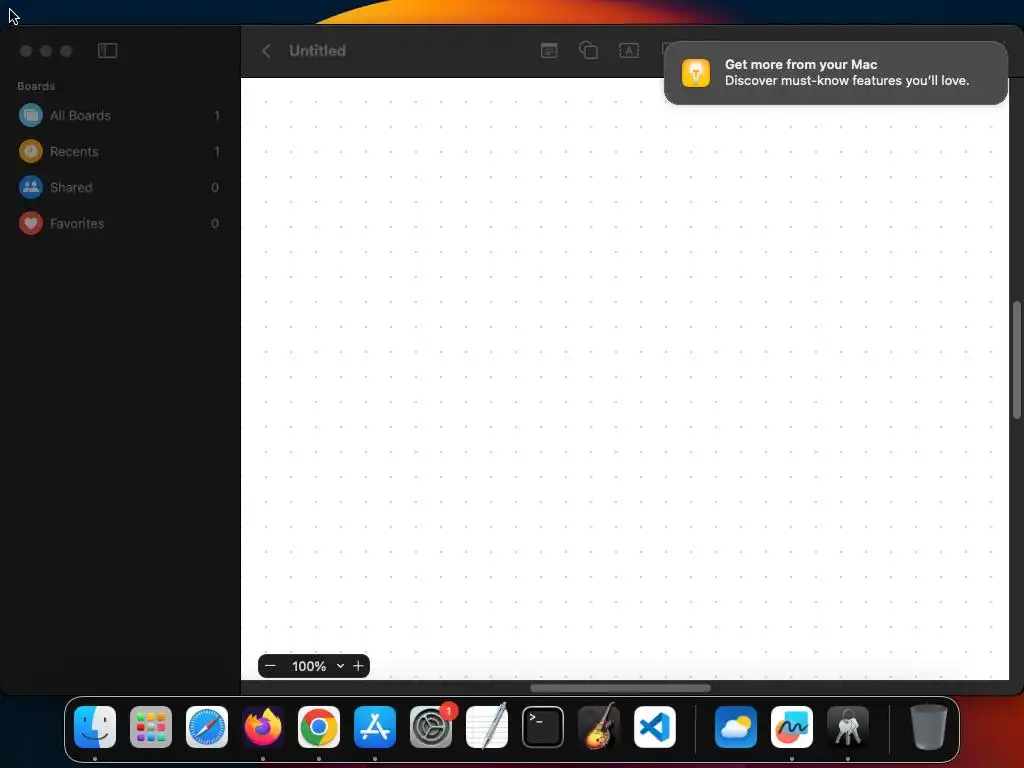Click the Untitled board title
Image resolution: width=1024 pixels, height=768 pixels.
[x=317, y=51]
